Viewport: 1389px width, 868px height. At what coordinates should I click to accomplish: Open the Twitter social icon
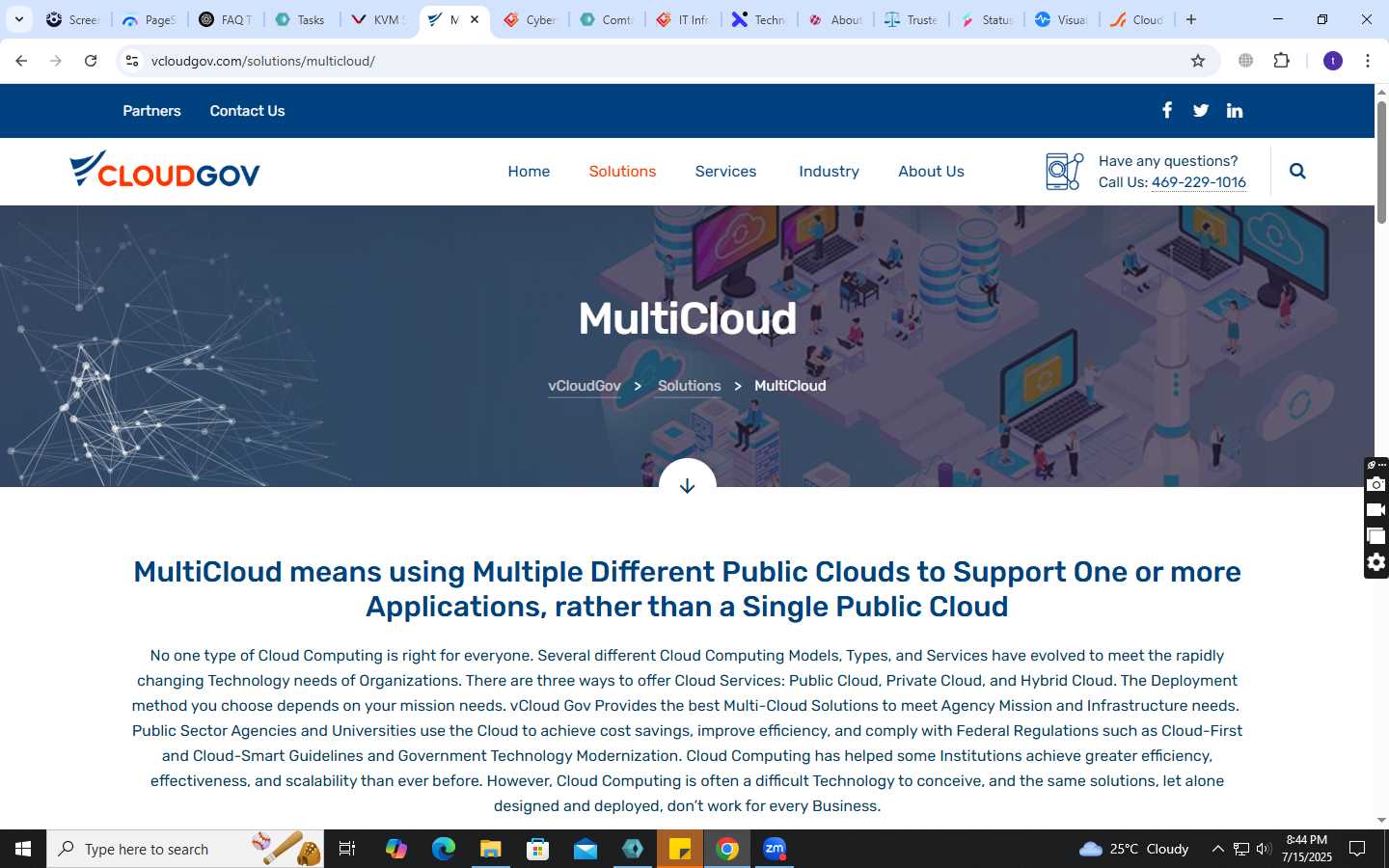(1201, 110)
